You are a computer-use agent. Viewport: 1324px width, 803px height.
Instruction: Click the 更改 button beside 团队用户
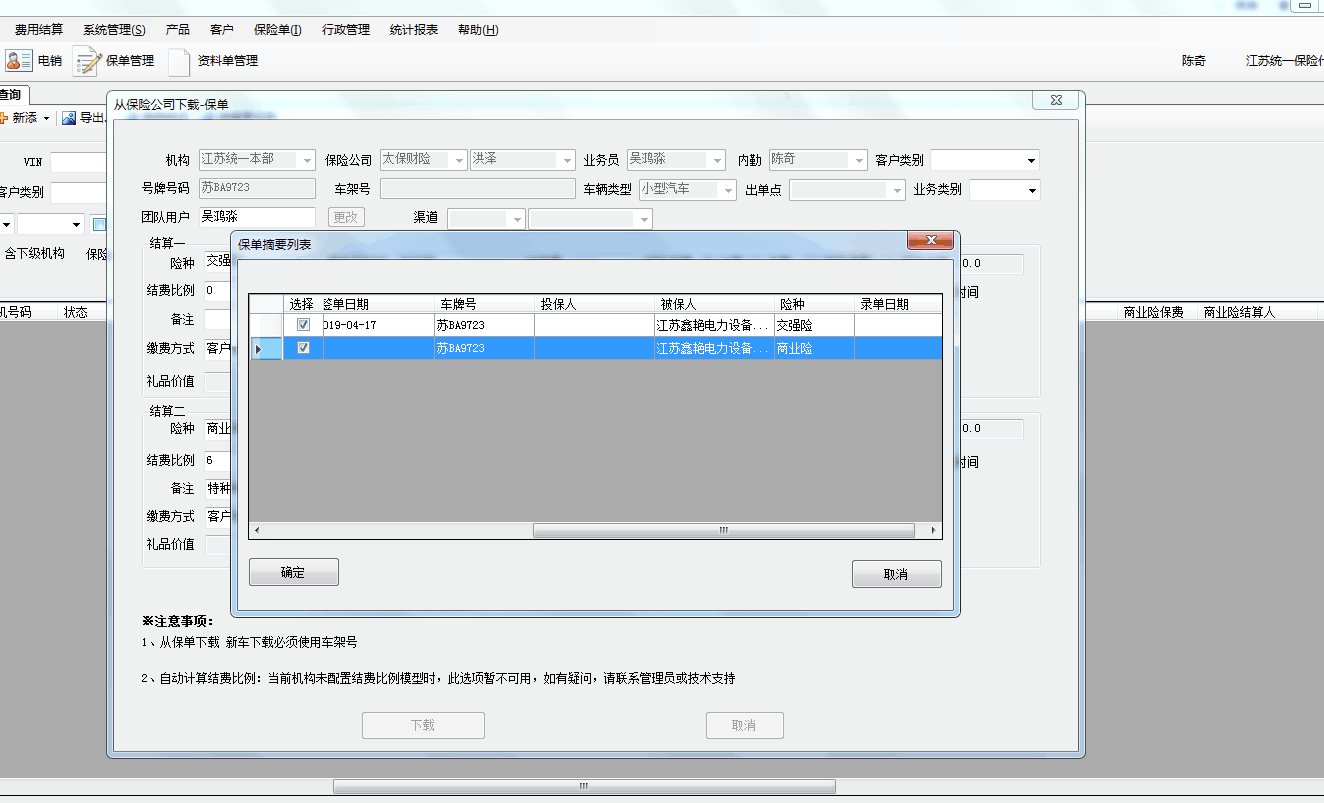tap(346, 217)
